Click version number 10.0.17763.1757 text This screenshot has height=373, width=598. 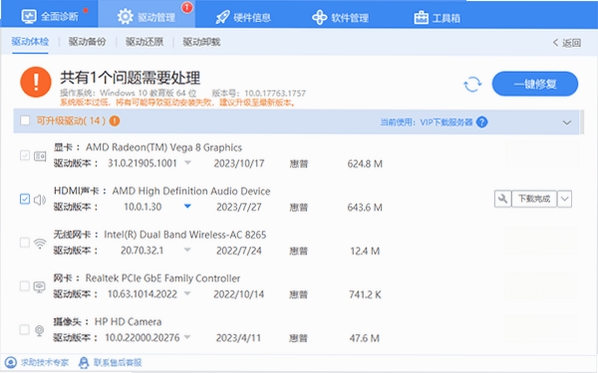tap(275, 93)
